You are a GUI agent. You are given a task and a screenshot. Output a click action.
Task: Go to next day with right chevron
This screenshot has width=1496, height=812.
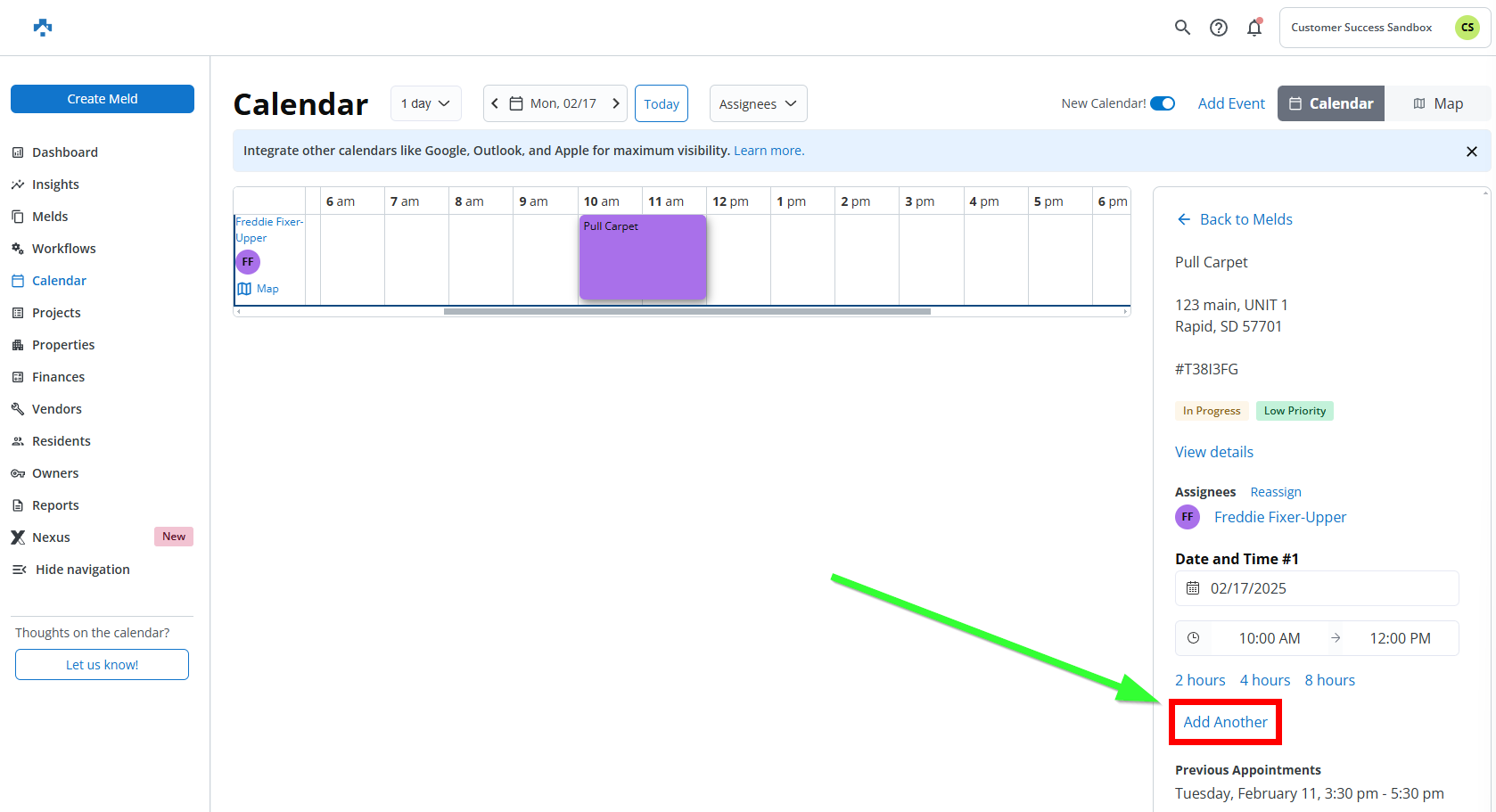[x=615, y=103]
